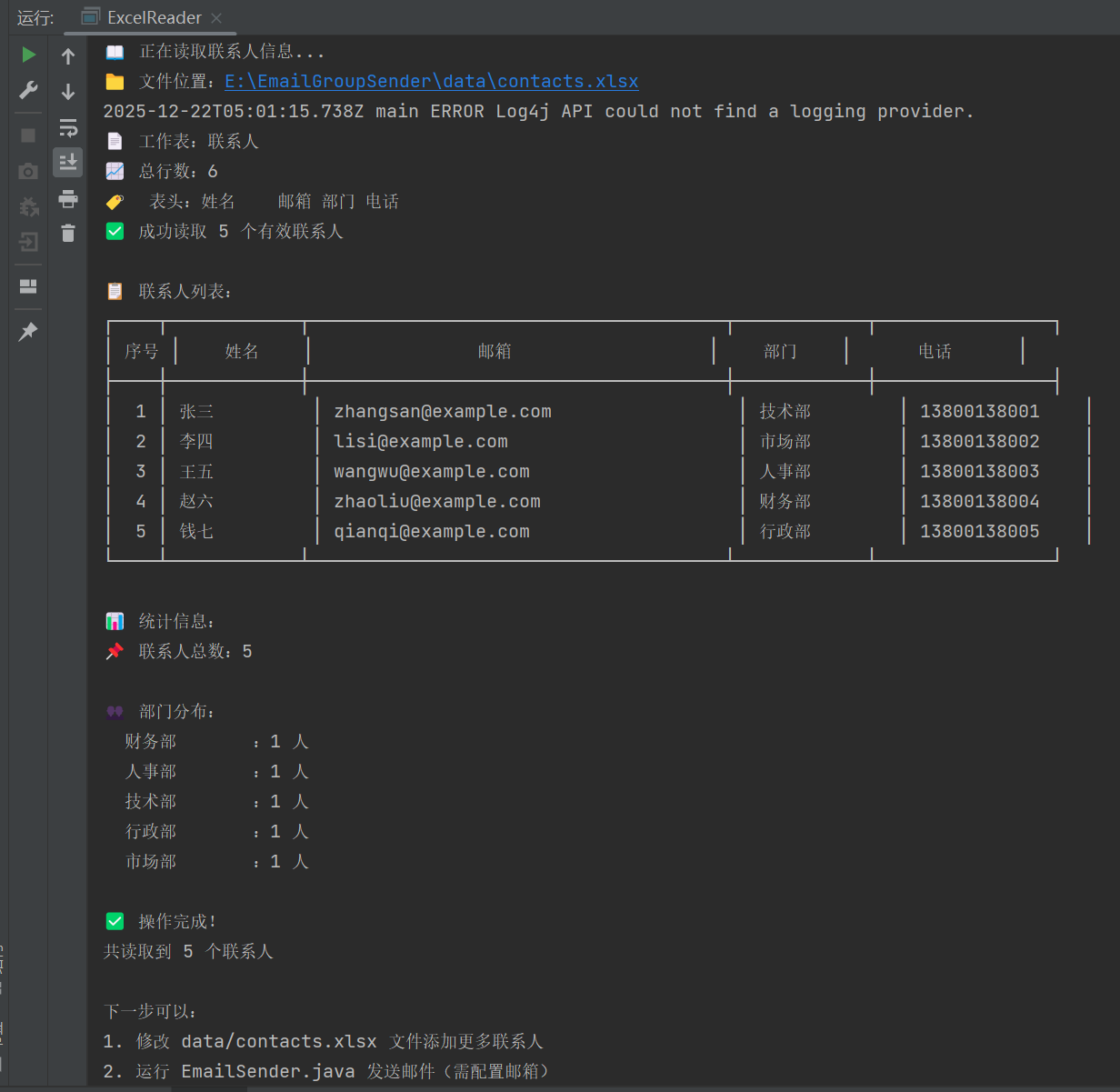Click the email zhangsan@example.com
The image size is (1120, 1092).
pos(443,411)
